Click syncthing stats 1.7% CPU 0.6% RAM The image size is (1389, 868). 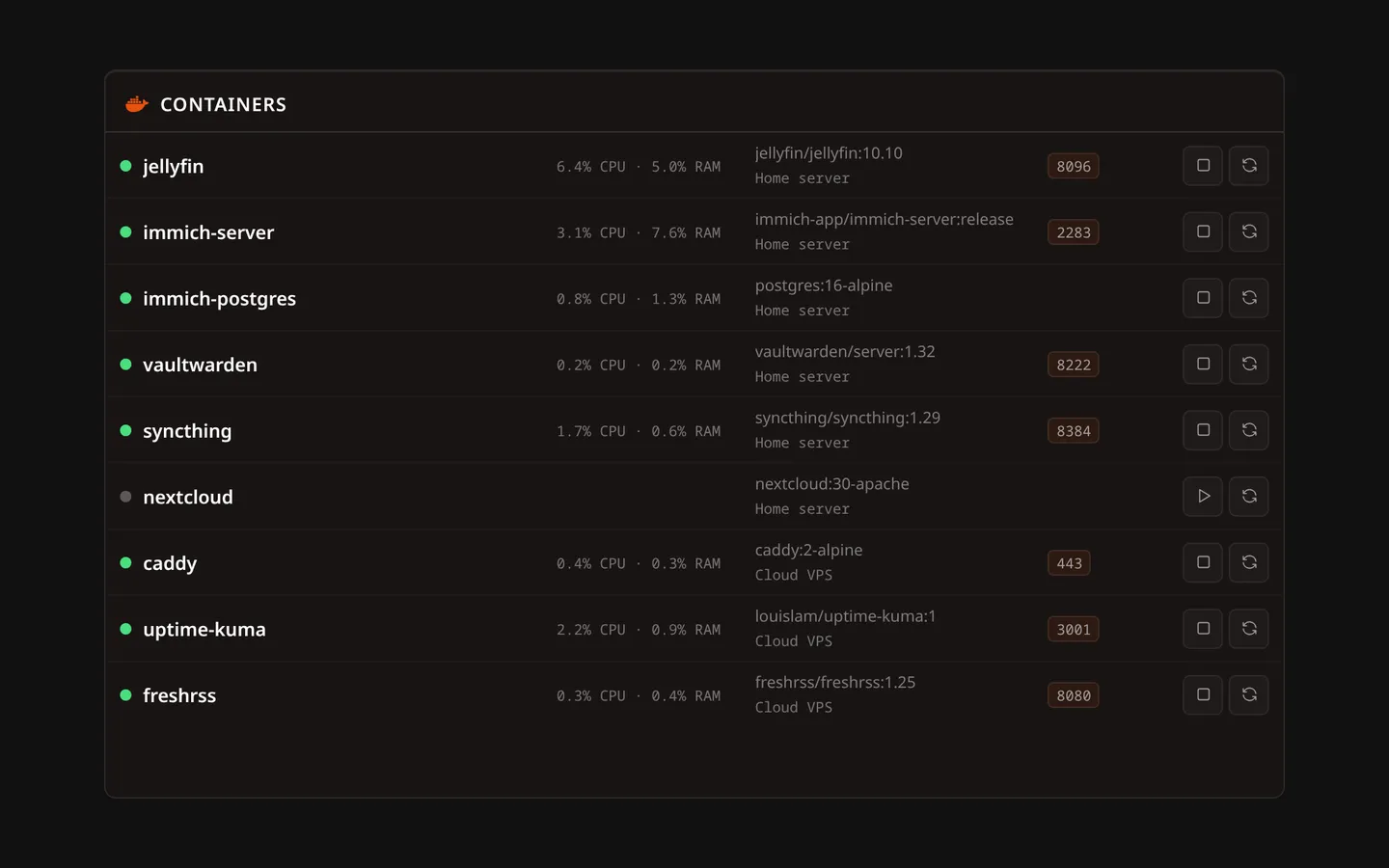click(x=639, y=431)
